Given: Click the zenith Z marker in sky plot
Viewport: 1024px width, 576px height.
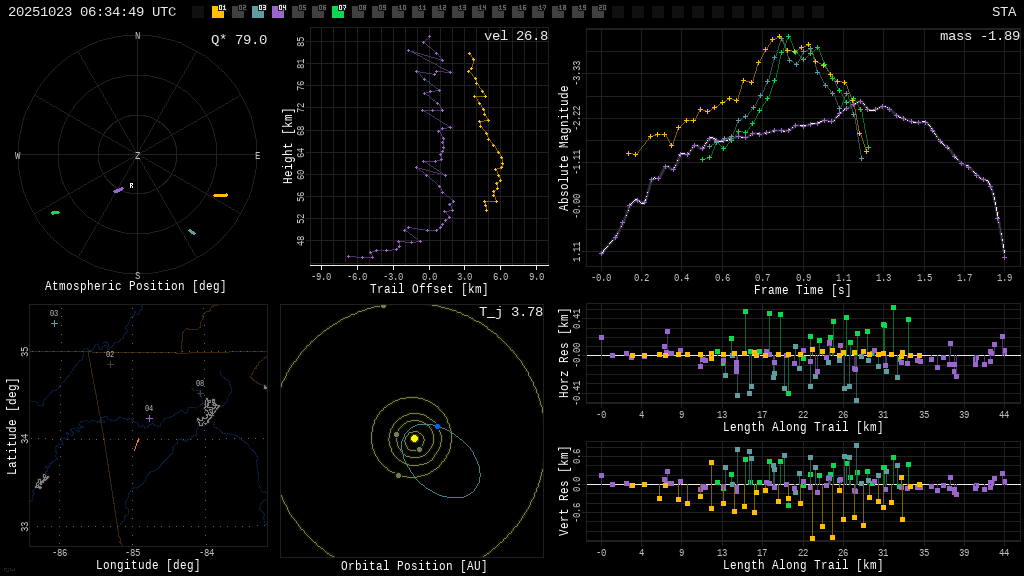Looking at the screenshot, I should pos(138,156).
